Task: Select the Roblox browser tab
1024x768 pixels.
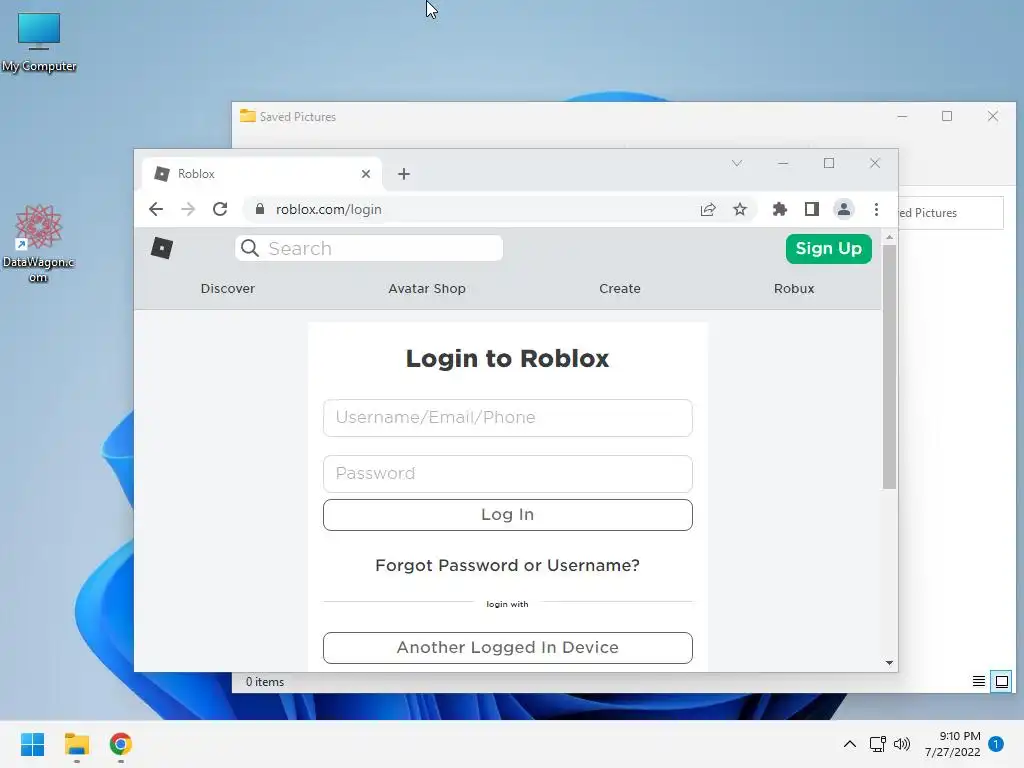Action: click(x=261, y=174)
